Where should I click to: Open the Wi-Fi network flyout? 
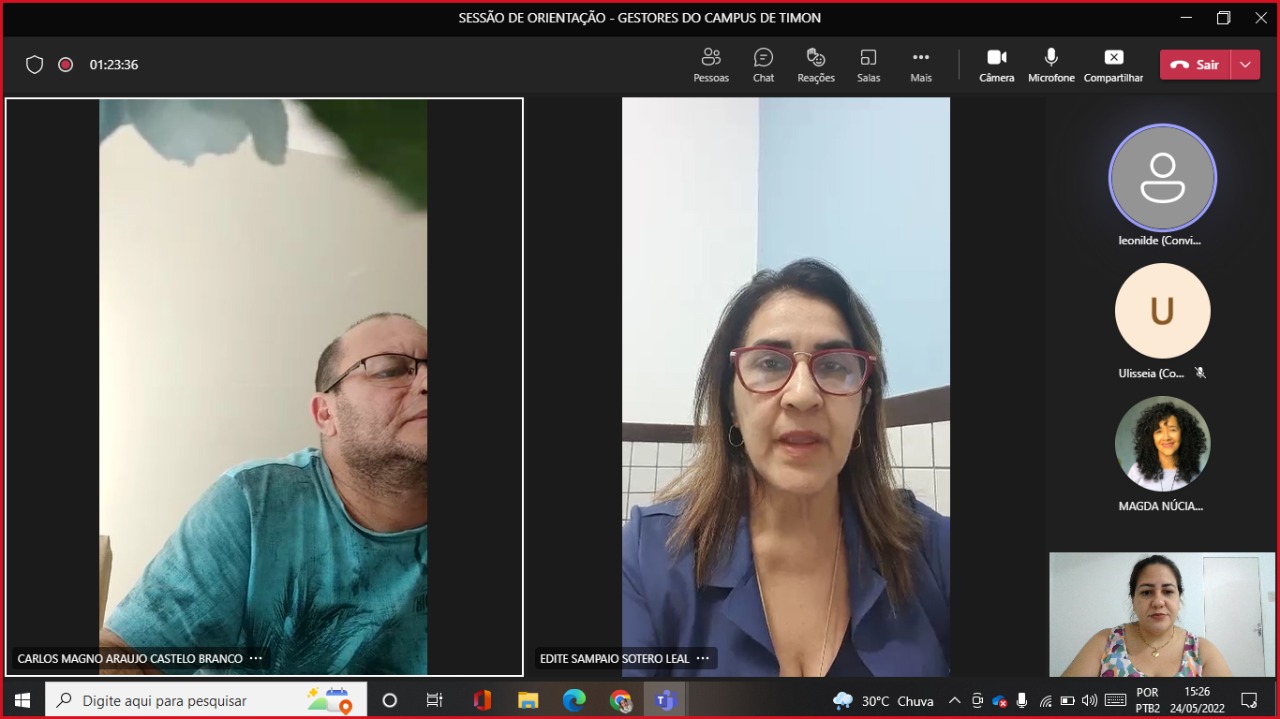(x=1045, y=701)
